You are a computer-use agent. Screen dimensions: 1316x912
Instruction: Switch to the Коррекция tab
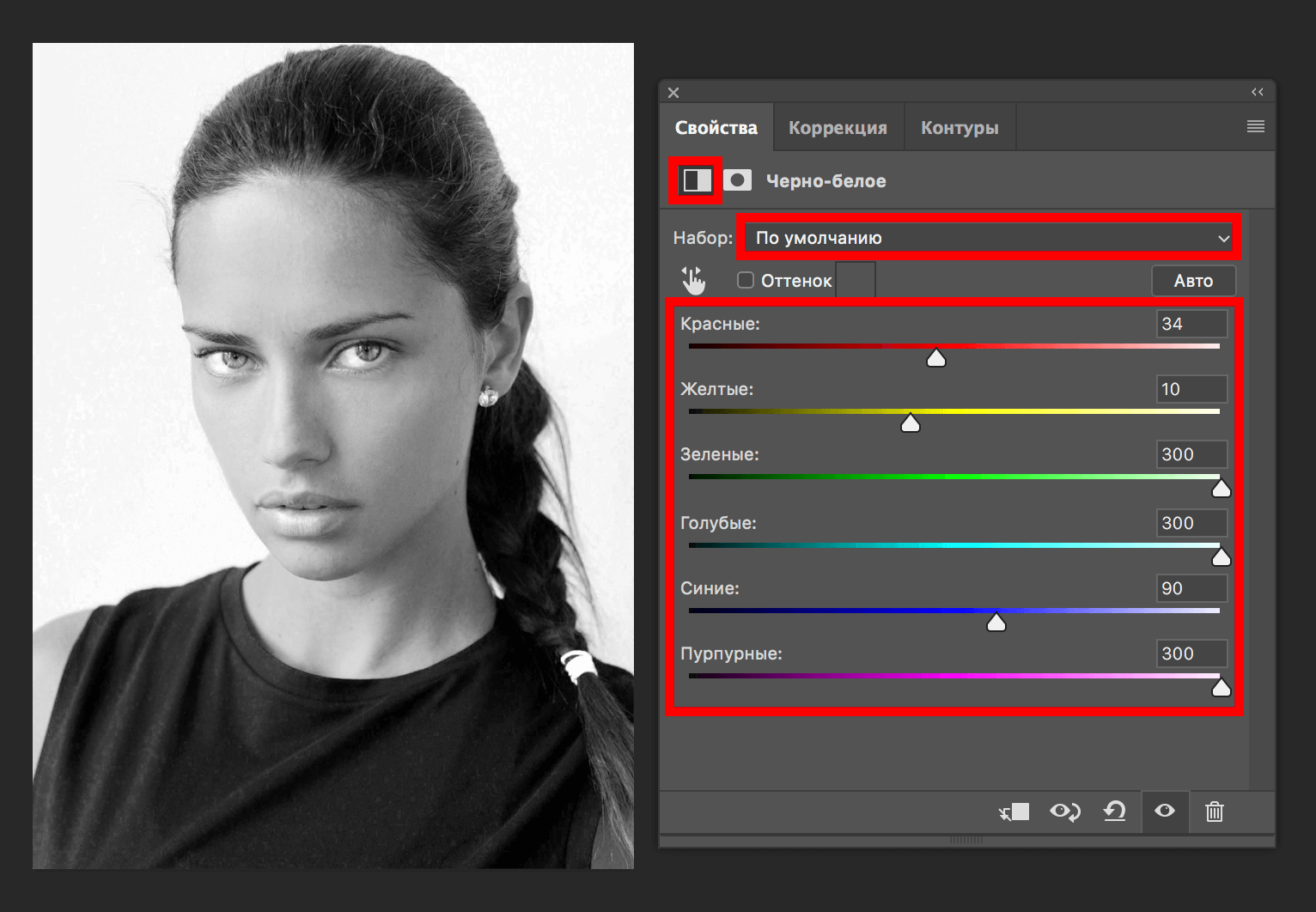[x=838, y=128]
